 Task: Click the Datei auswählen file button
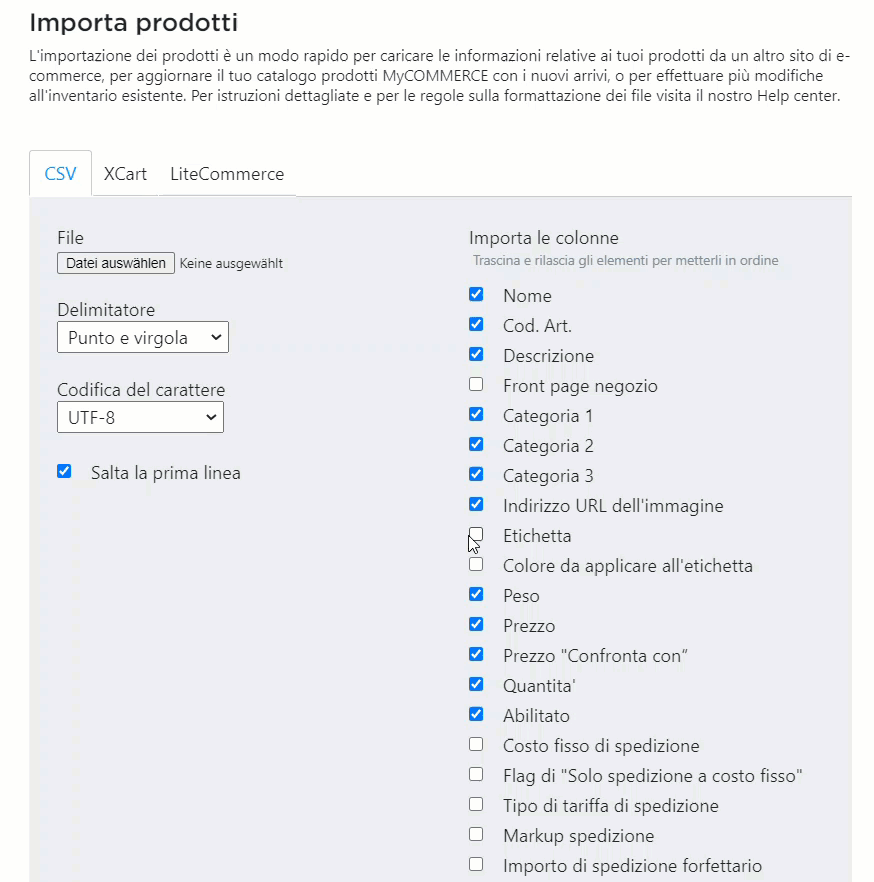[116, 263]
